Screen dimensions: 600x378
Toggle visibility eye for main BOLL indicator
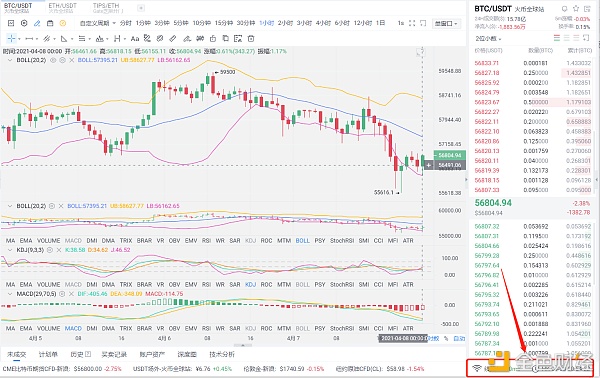(53, 60)
